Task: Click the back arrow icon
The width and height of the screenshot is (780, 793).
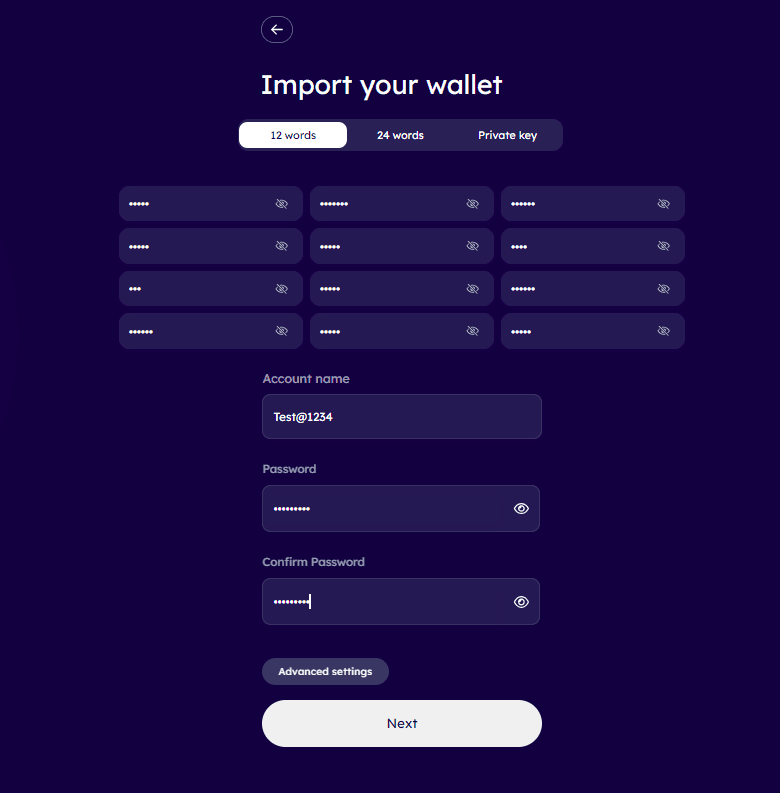Action: [x=277, y=30]
